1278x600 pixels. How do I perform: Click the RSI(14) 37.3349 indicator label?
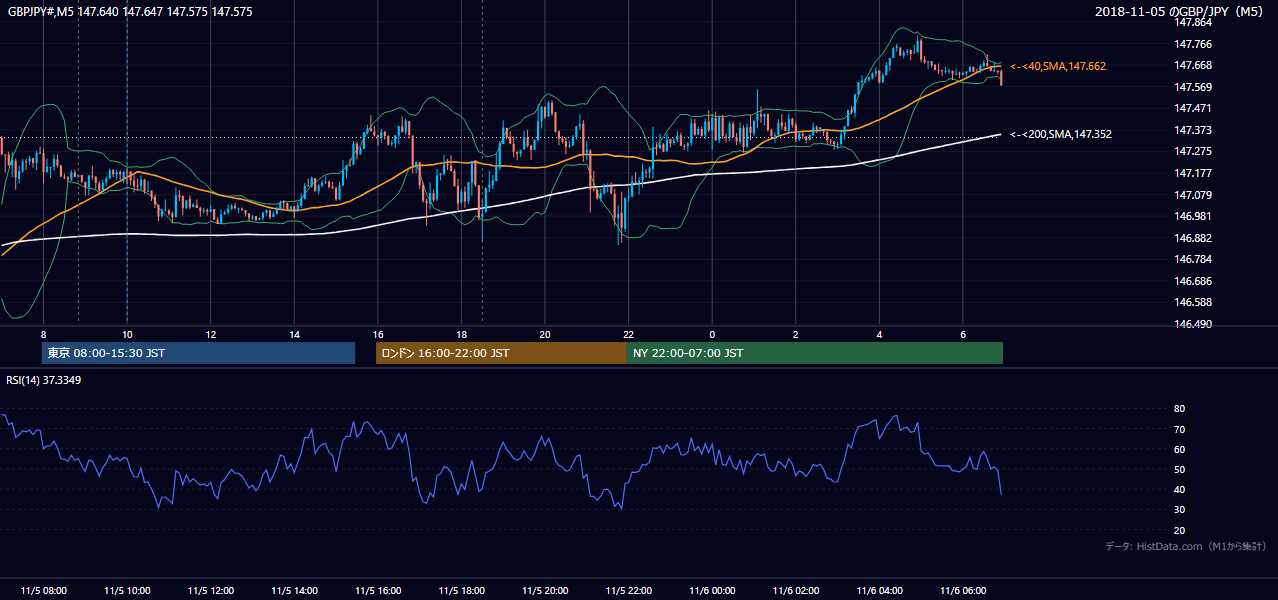[44, 380]
